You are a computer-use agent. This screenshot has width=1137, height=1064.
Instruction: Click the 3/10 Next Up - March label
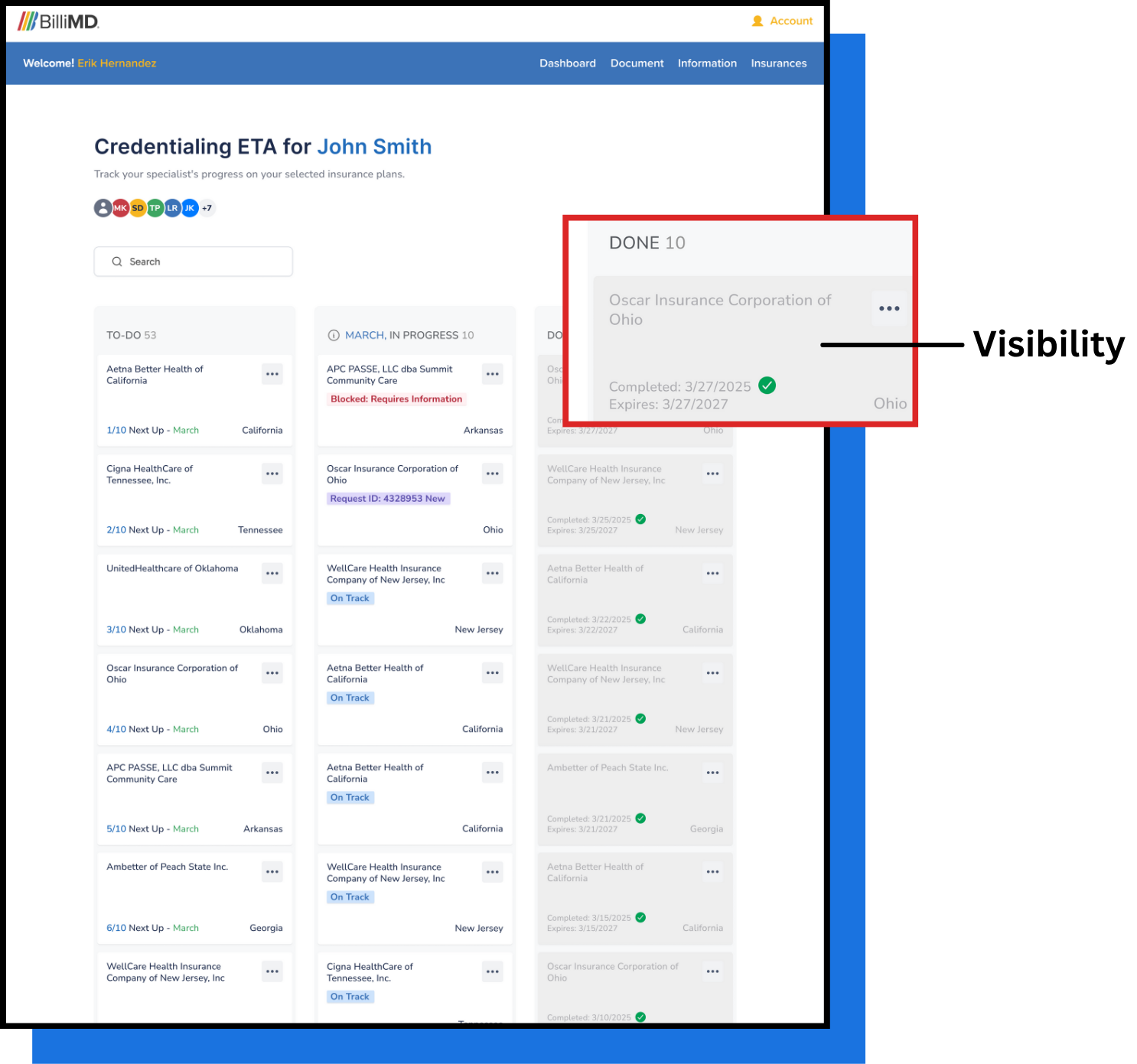(x=153, y=630)
